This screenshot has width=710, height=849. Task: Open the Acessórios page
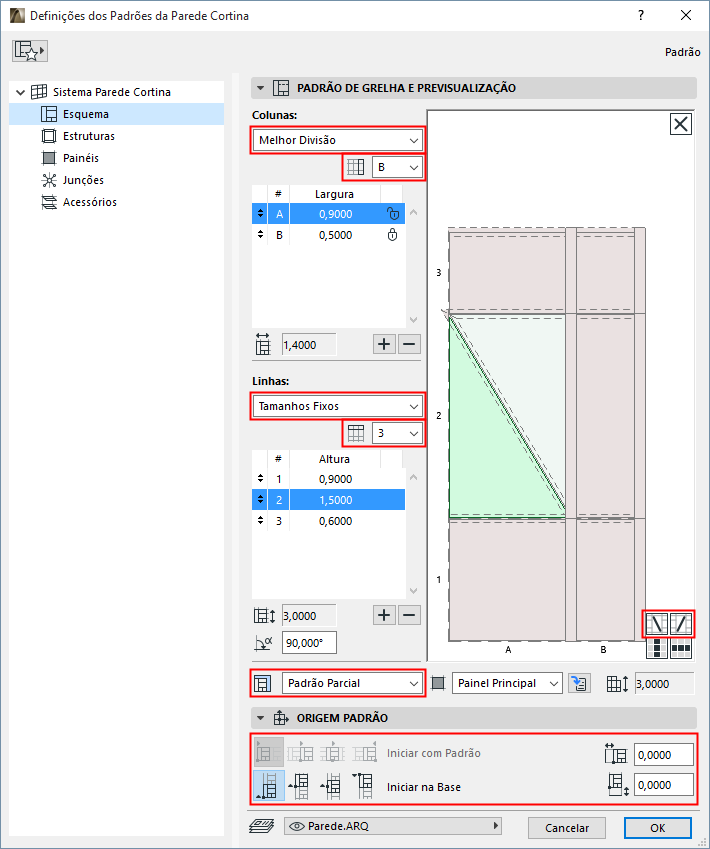(x=89, y=202)
